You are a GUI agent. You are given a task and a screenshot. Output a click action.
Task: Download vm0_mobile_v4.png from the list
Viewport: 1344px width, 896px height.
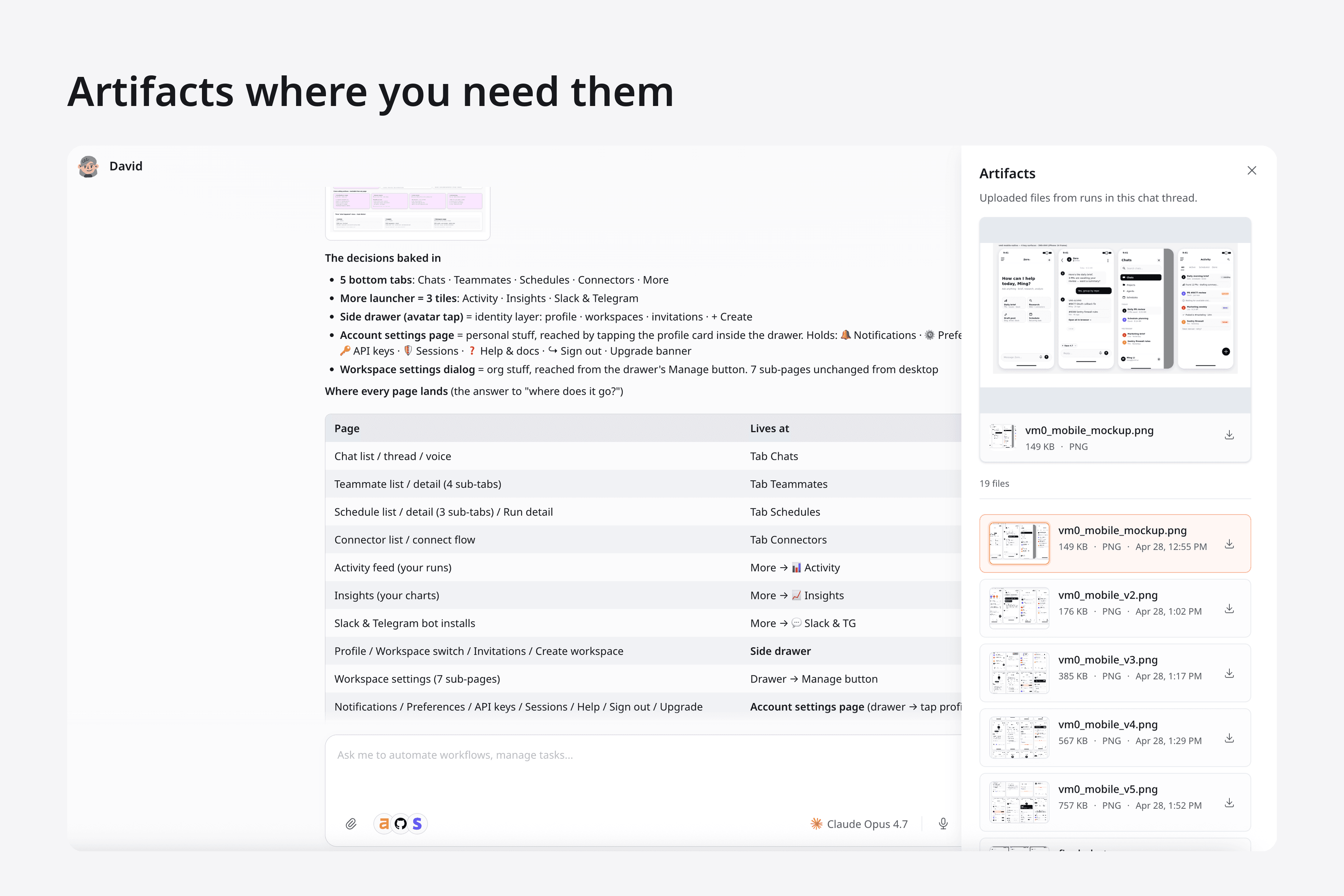pos(1229,738)
